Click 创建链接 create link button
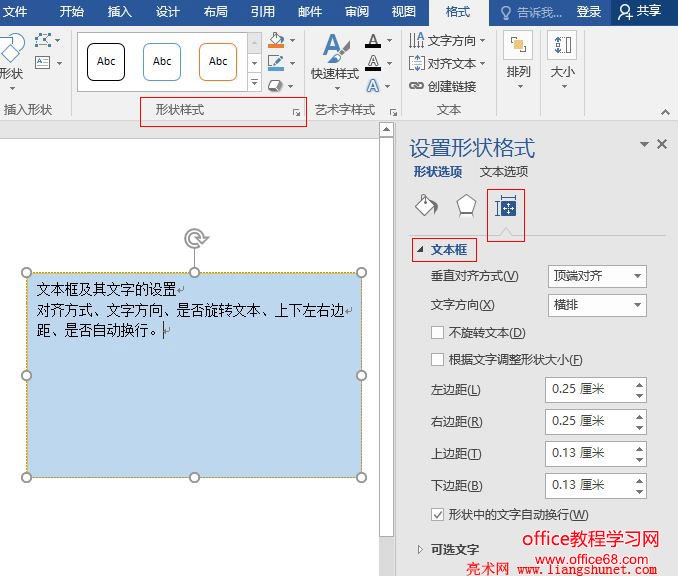The height and width of the screenshot is (576, 678). 443,86
